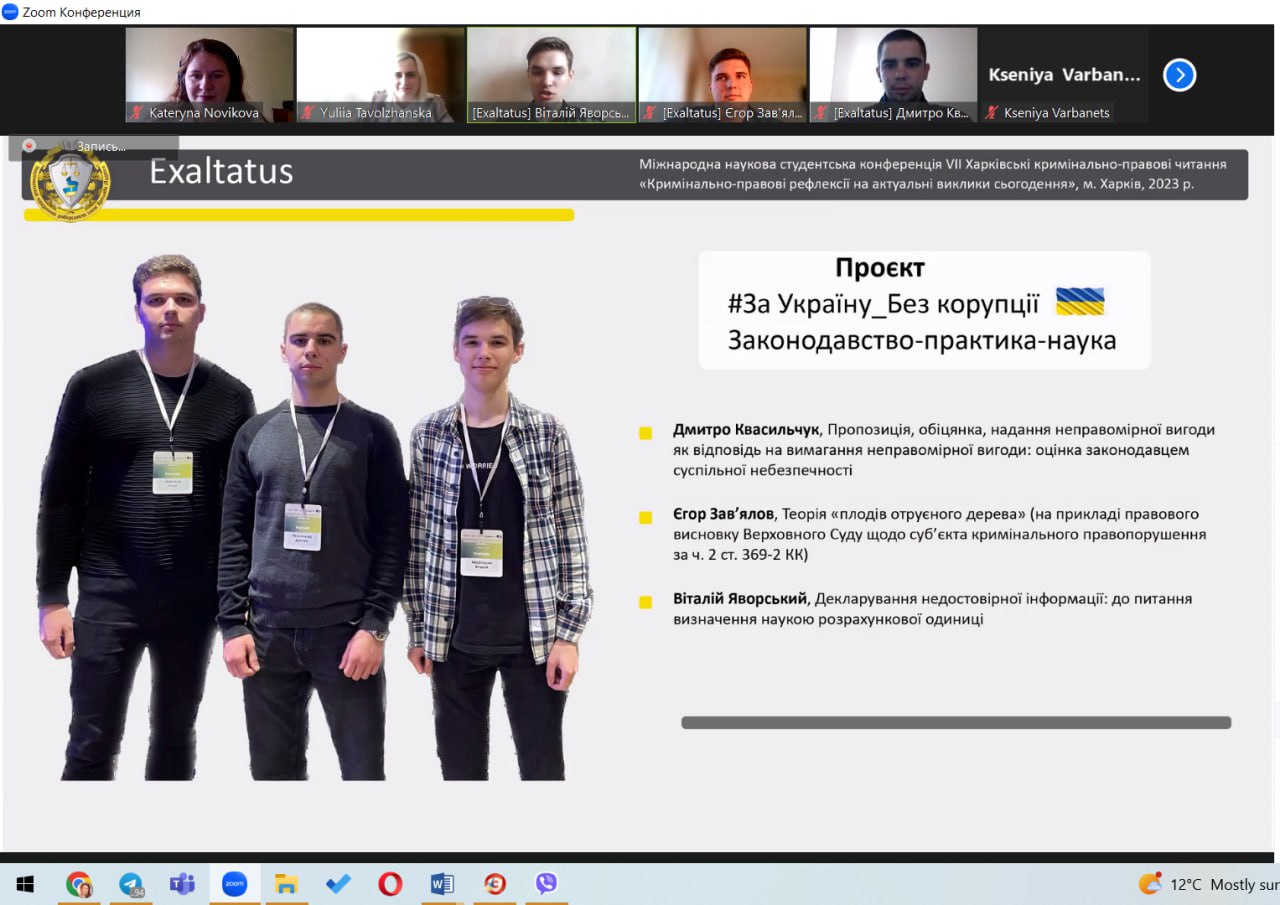The width and height of the screenshot is (1280, 905).
Task: Show next participants with the blue arrow
Action: tap(1179, 75)
